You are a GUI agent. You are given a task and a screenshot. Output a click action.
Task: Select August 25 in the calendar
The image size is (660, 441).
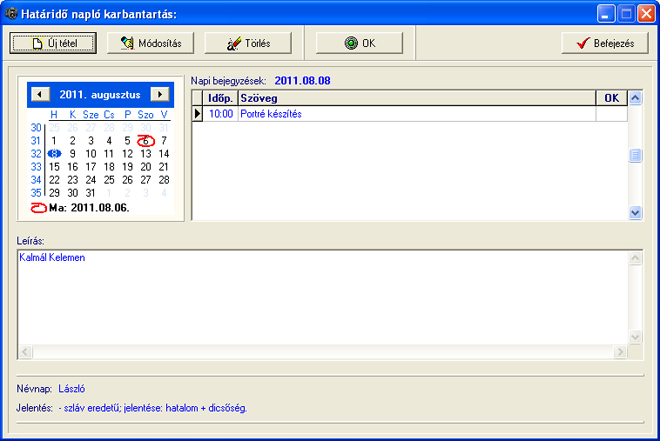coord(109,180)
